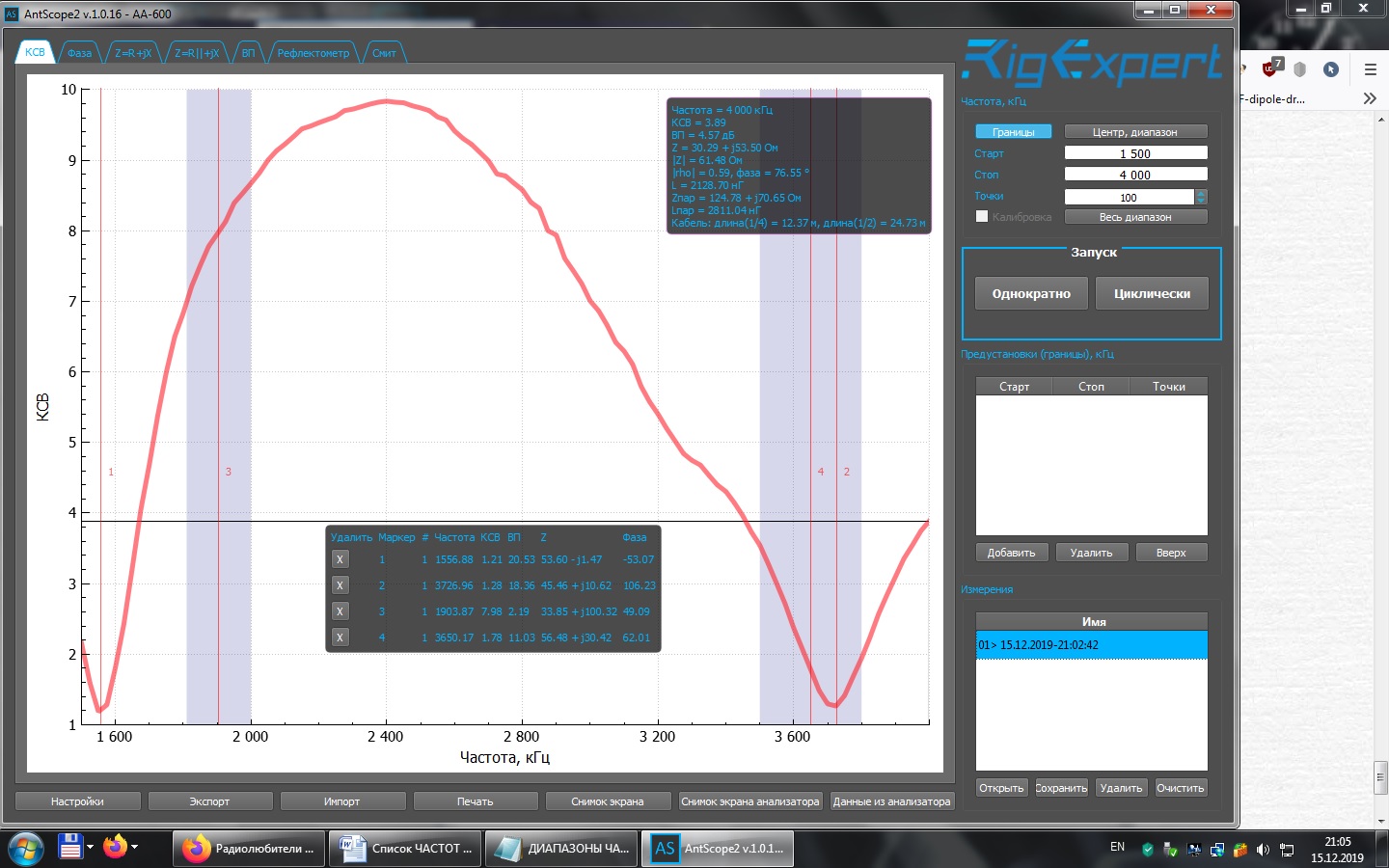
Task: Open the Windows Start orb
Action: coord(25,849)
